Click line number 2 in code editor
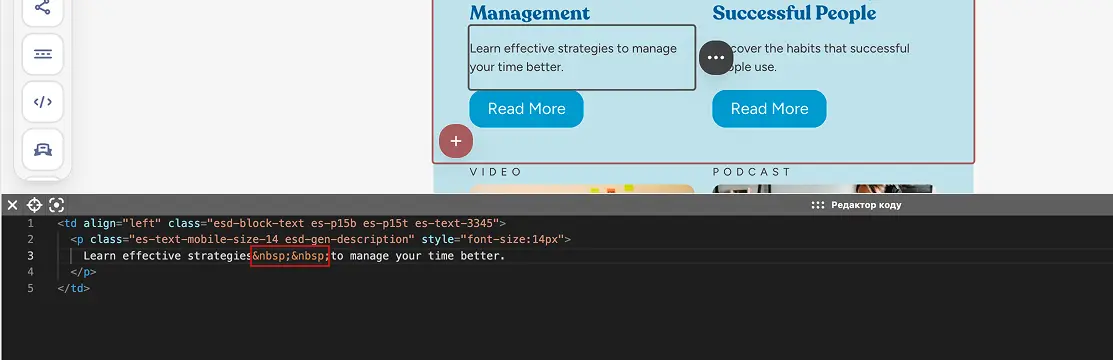Viewport: 1113px width, 360px height. click(x=30, y=239)
